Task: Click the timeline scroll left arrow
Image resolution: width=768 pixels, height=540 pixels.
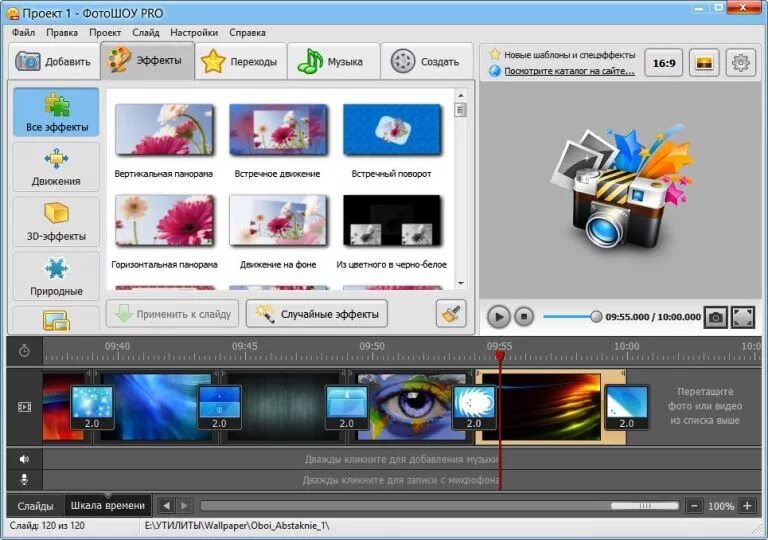Action: (x=167, y=506)
